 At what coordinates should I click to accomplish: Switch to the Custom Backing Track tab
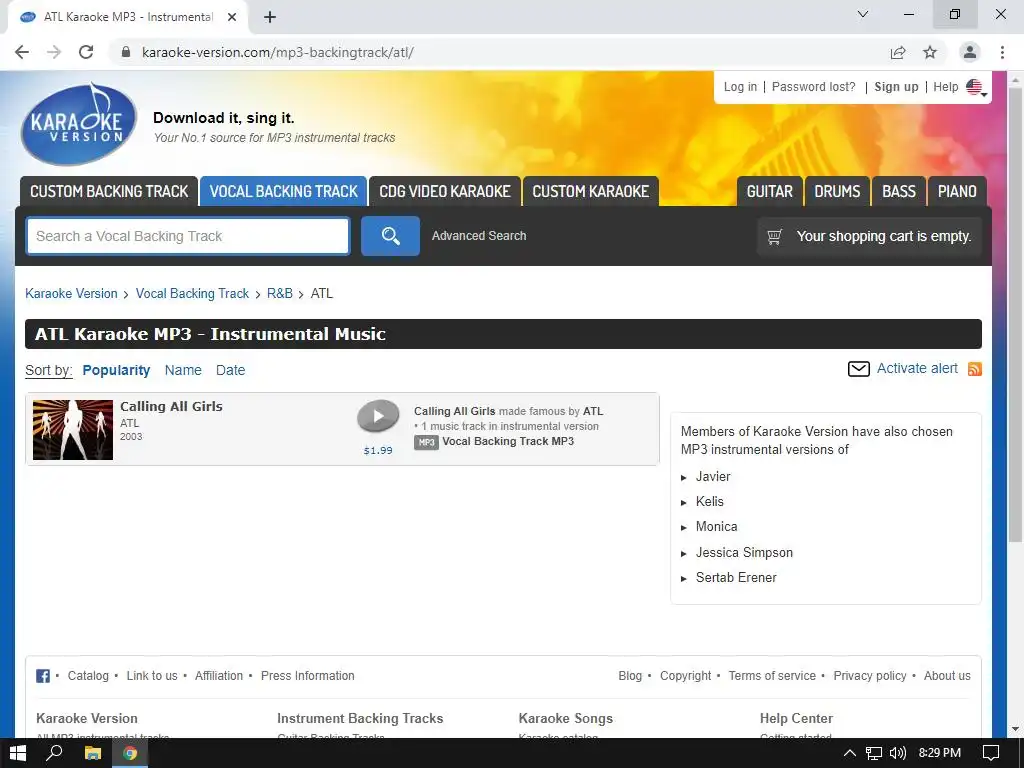click(109, 191)
